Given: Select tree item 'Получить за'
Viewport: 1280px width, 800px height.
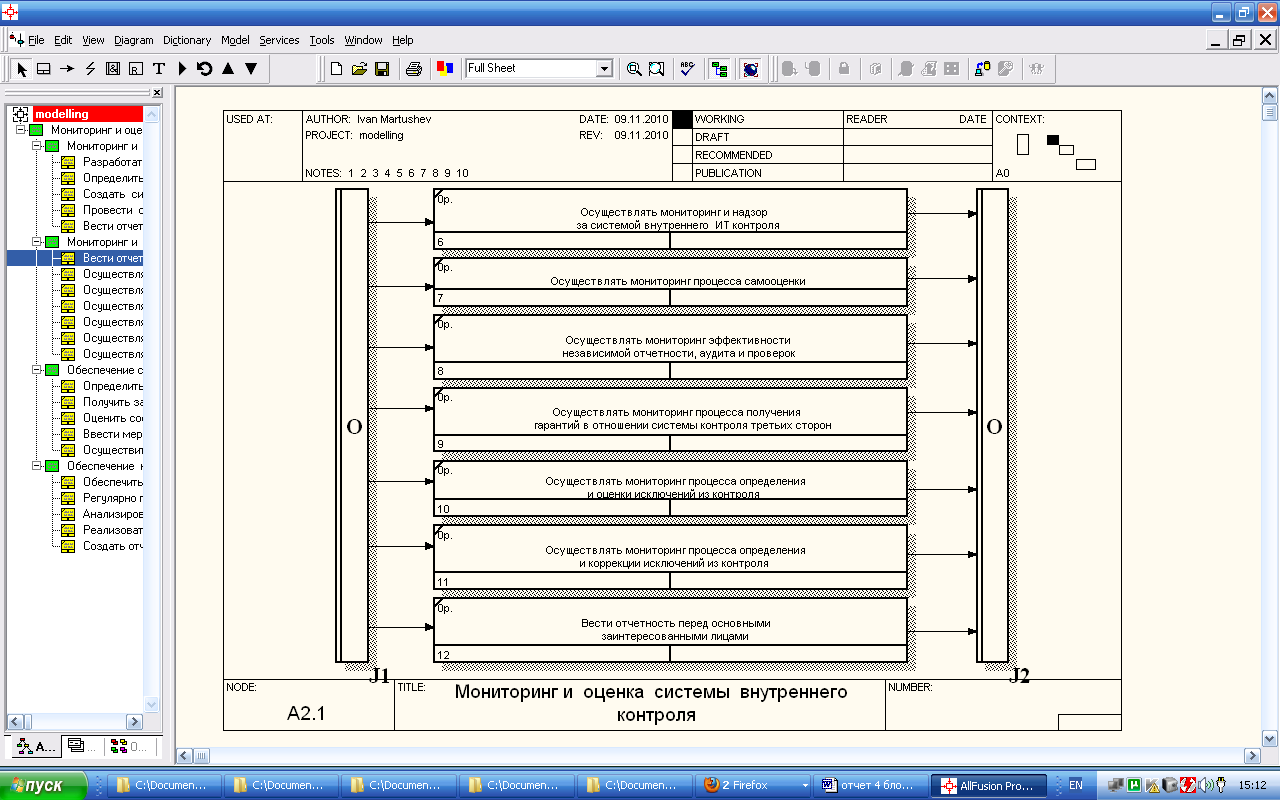Looking at the screenshot, I should [112, 402].
